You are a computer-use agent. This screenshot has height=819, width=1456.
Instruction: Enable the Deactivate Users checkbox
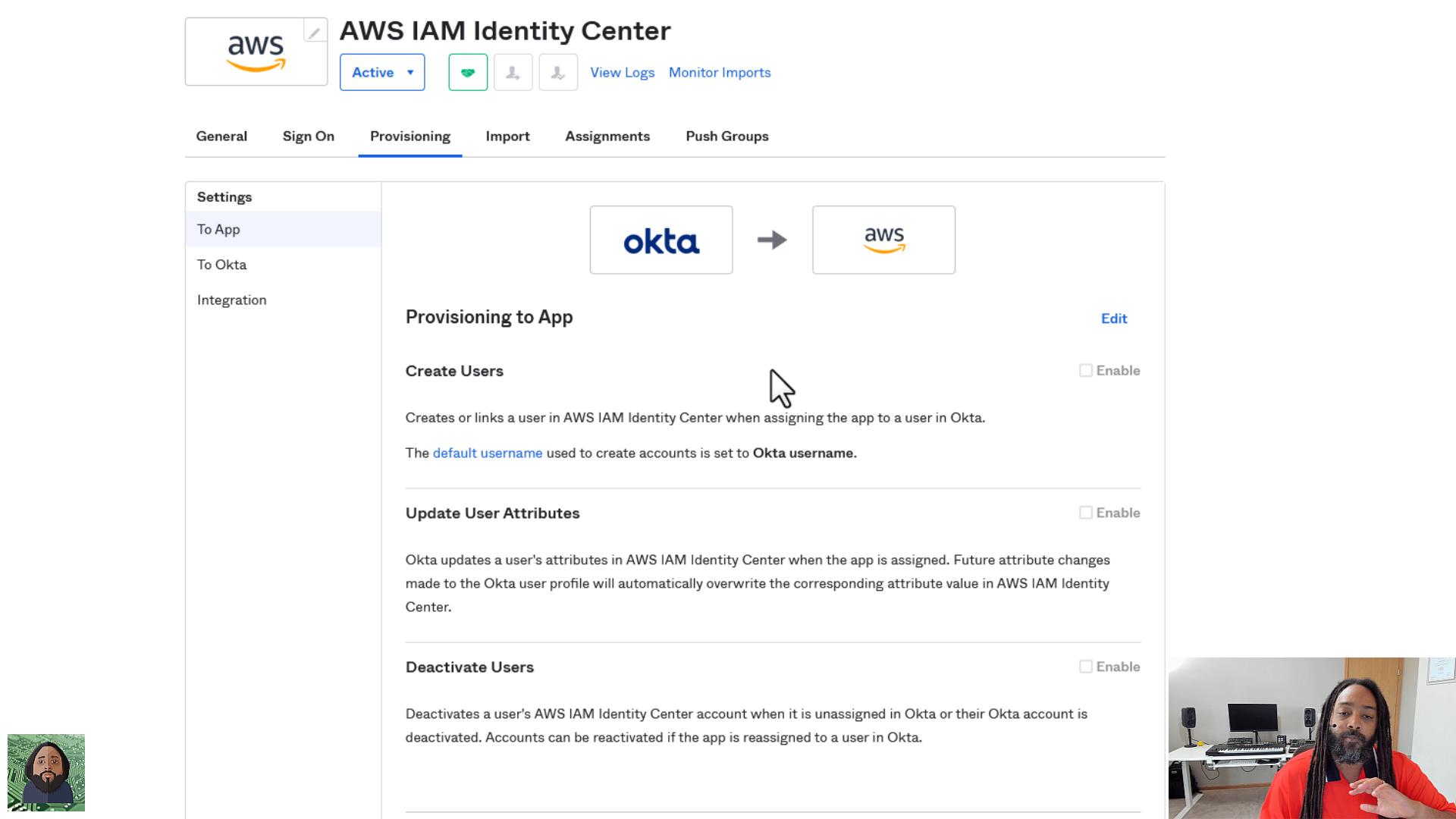point(1086,667)
